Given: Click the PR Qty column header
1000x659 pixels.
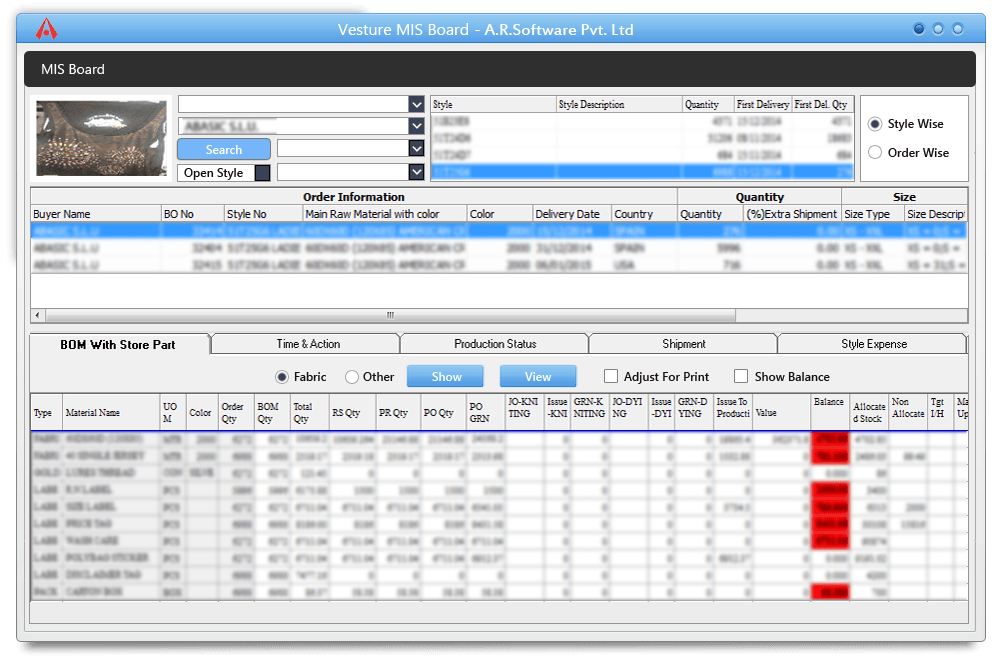Looking at the screenshot, I should pos(398,413).
